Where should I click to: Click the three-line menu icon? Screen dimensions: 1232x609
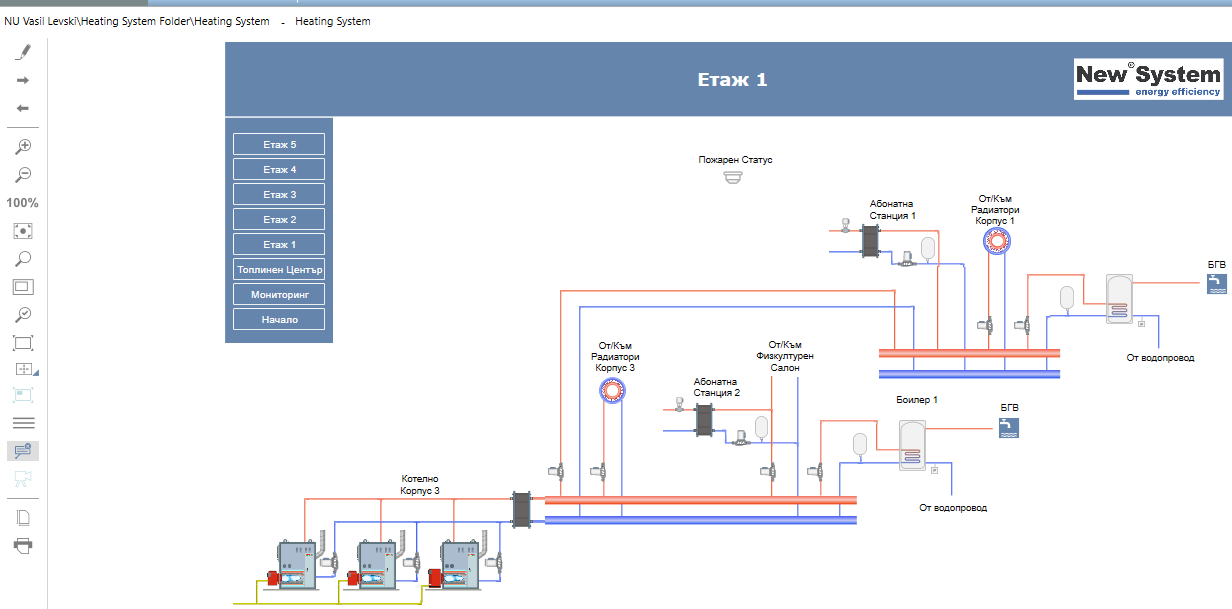[x=23, y=423]
